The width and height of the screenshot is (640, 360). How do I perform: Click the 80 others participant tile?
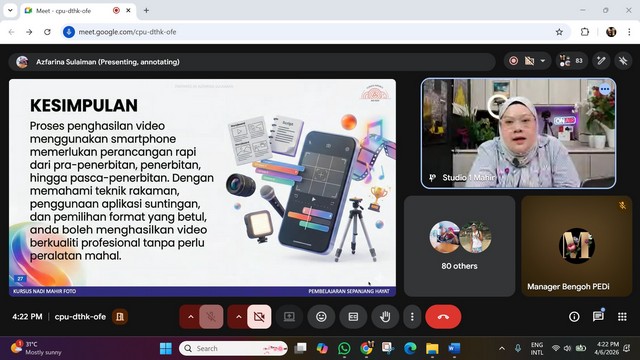pyautogui.click(x=460, y=246)
